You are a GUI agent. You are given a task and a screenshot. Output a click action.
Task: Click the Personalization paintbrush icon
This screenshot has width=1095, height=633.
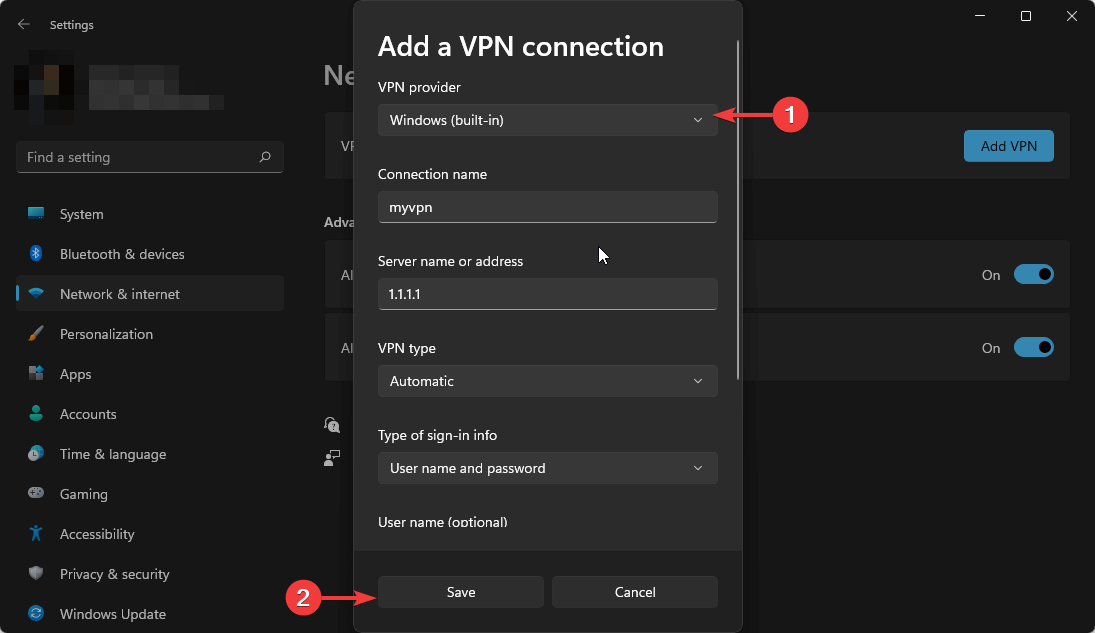[36, 333]
